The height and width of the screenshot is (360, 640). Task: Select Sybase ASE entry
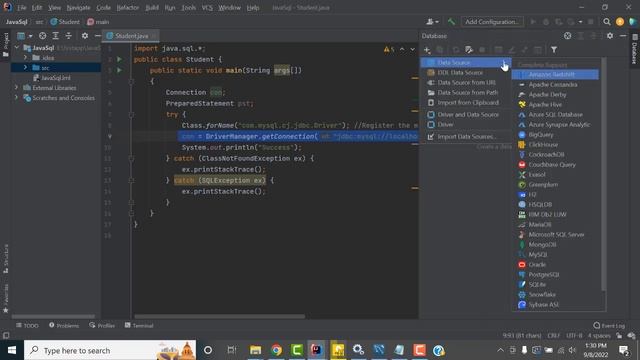555,304
